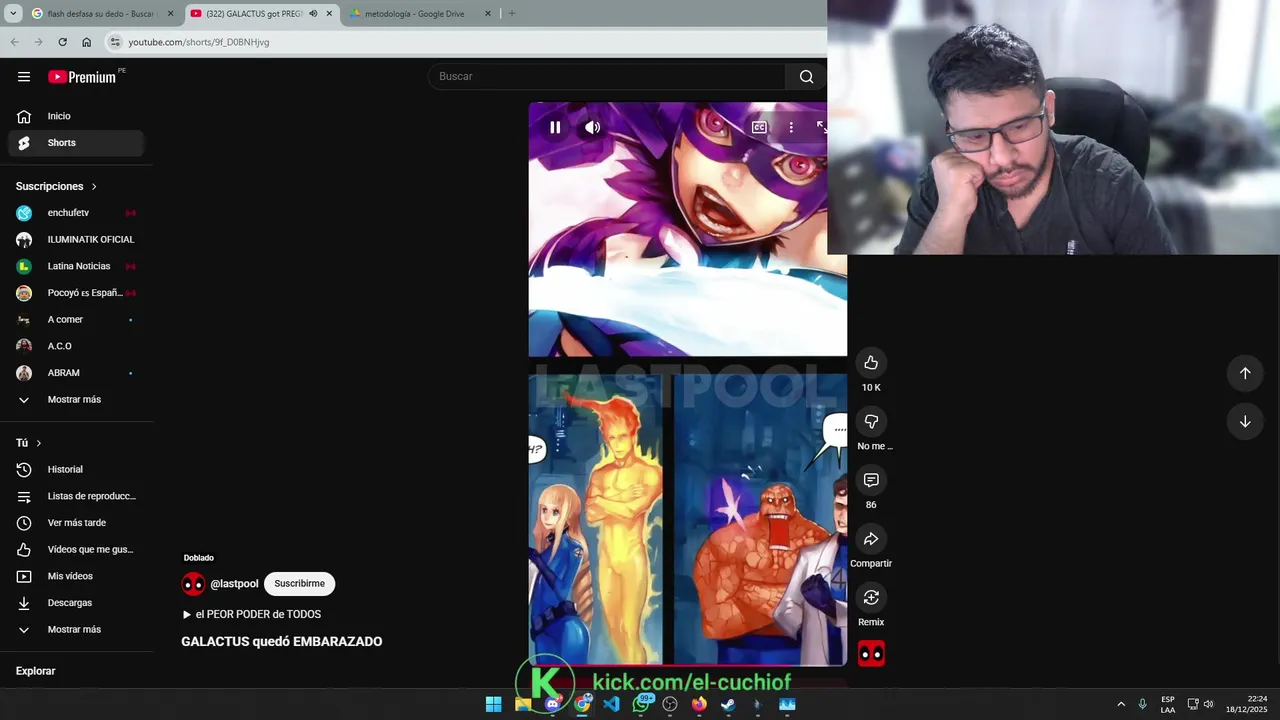Subscribe with the Suscribirme button
Image resolution: width=1280 pixels, height=720 pixels.
pos(299,584)
